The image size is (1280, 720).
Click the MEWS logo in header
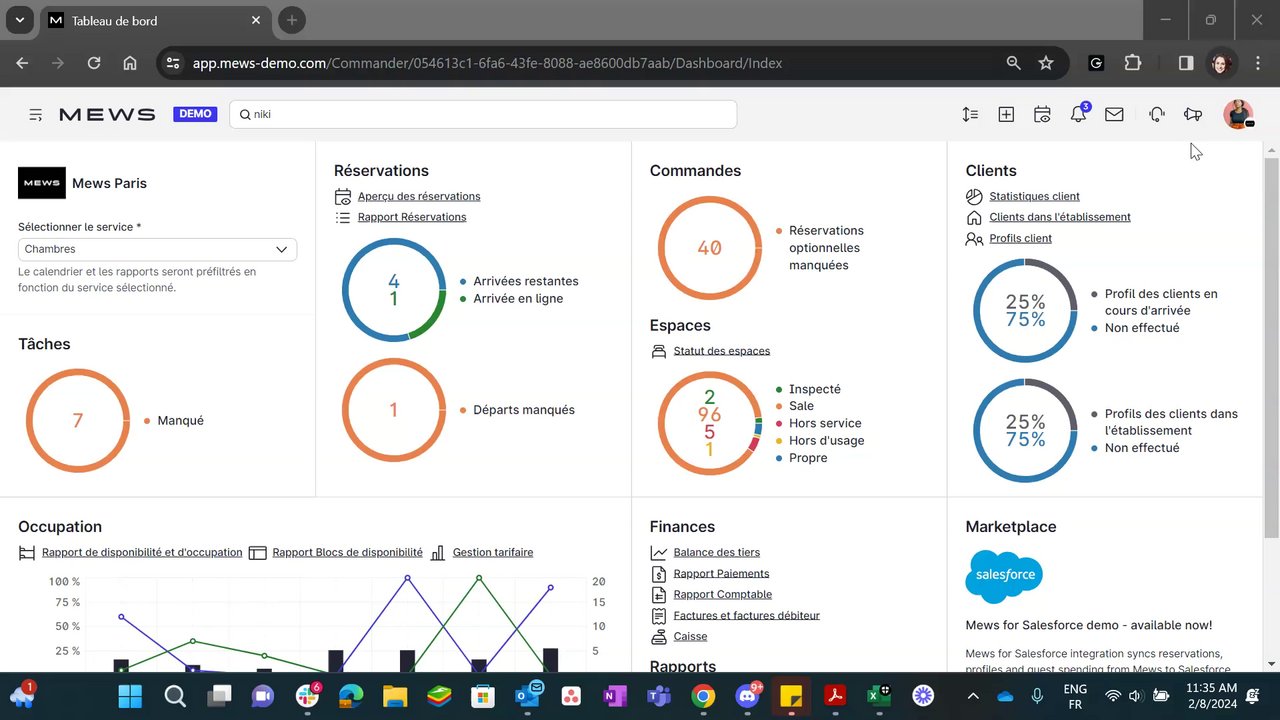(x=107, y=114)
